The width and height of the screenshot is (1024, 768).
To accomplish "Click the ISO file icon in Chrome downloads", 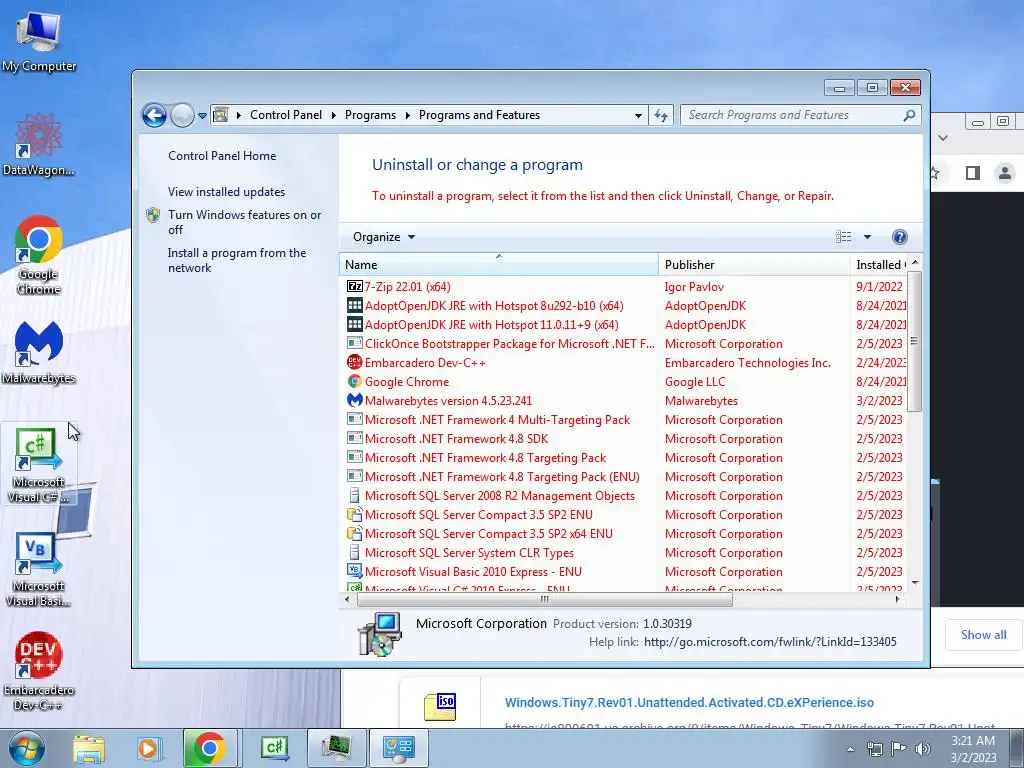I will coord(440,706).
